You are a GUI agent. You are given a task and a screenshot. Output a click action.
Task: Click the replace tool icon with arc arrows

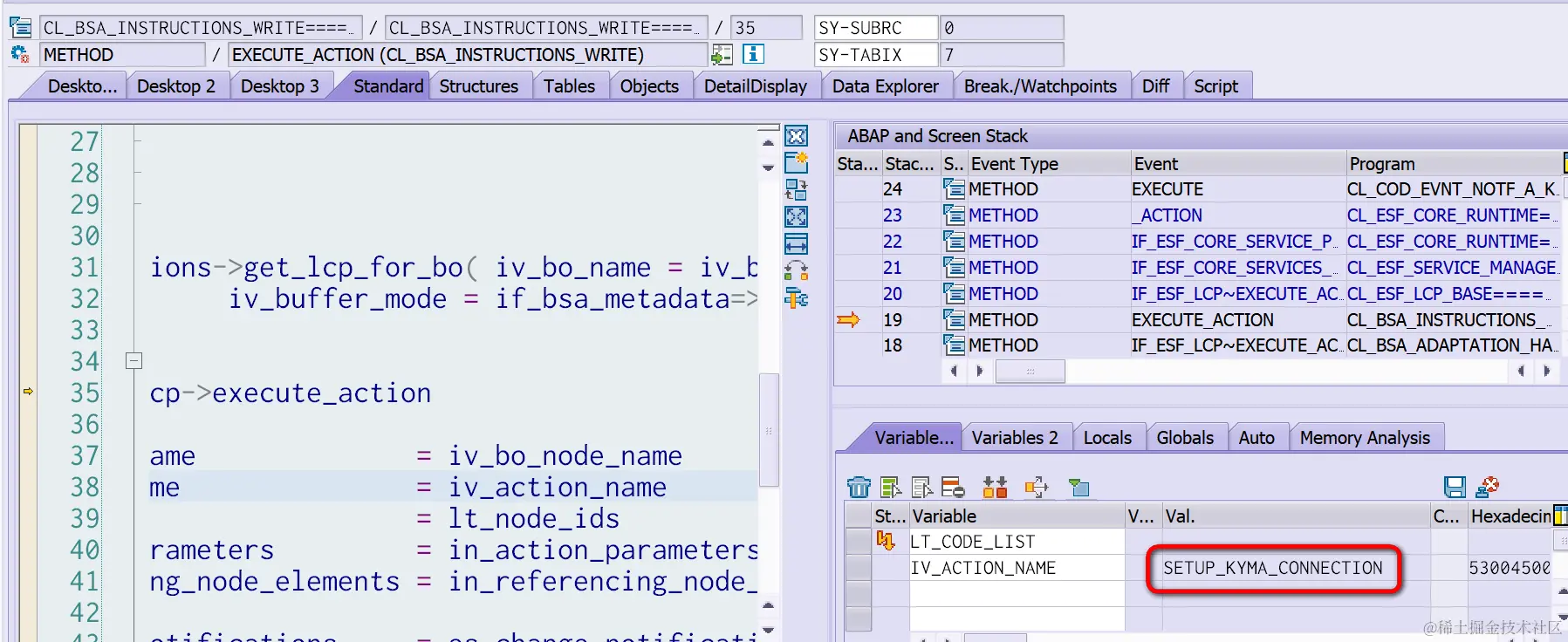(796, 270)
